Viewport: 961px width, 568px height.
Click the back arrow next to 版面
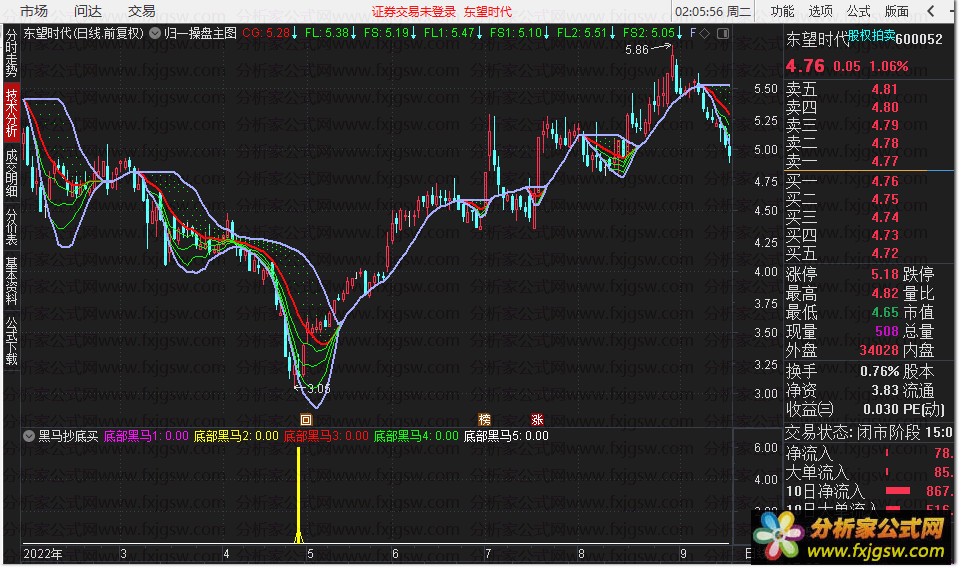pyautogui.click(x=931, y=11)
